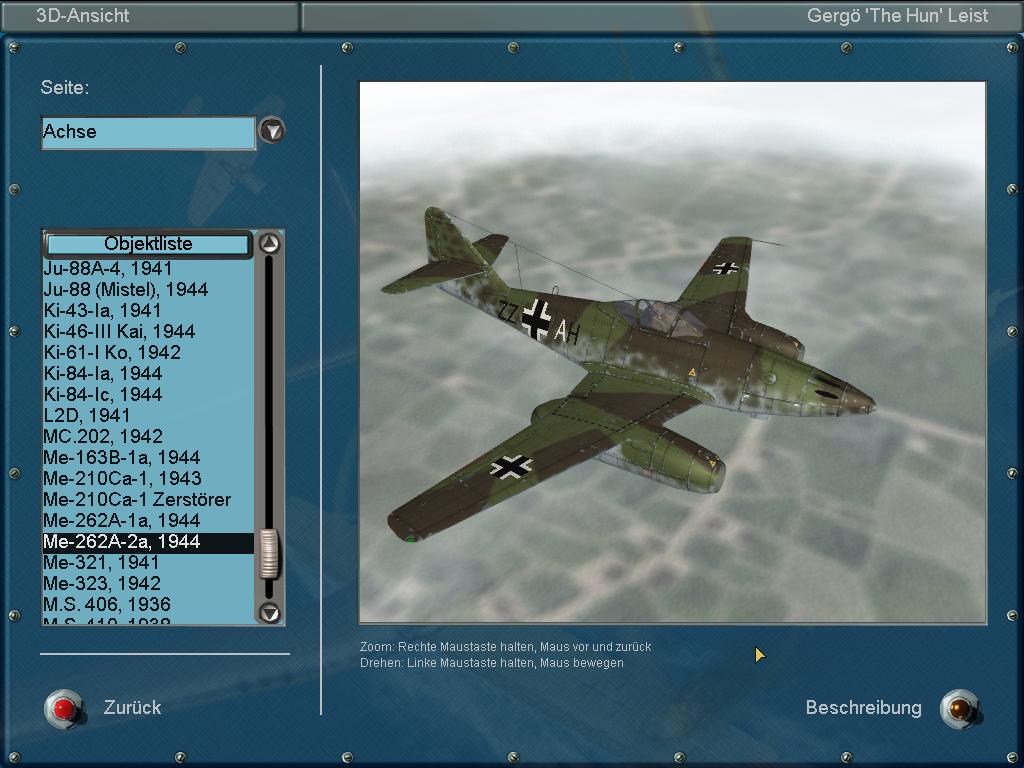Click the Gergö 'The Hun' Leist title bar
1024x768 pixels.
pos(661,16)
